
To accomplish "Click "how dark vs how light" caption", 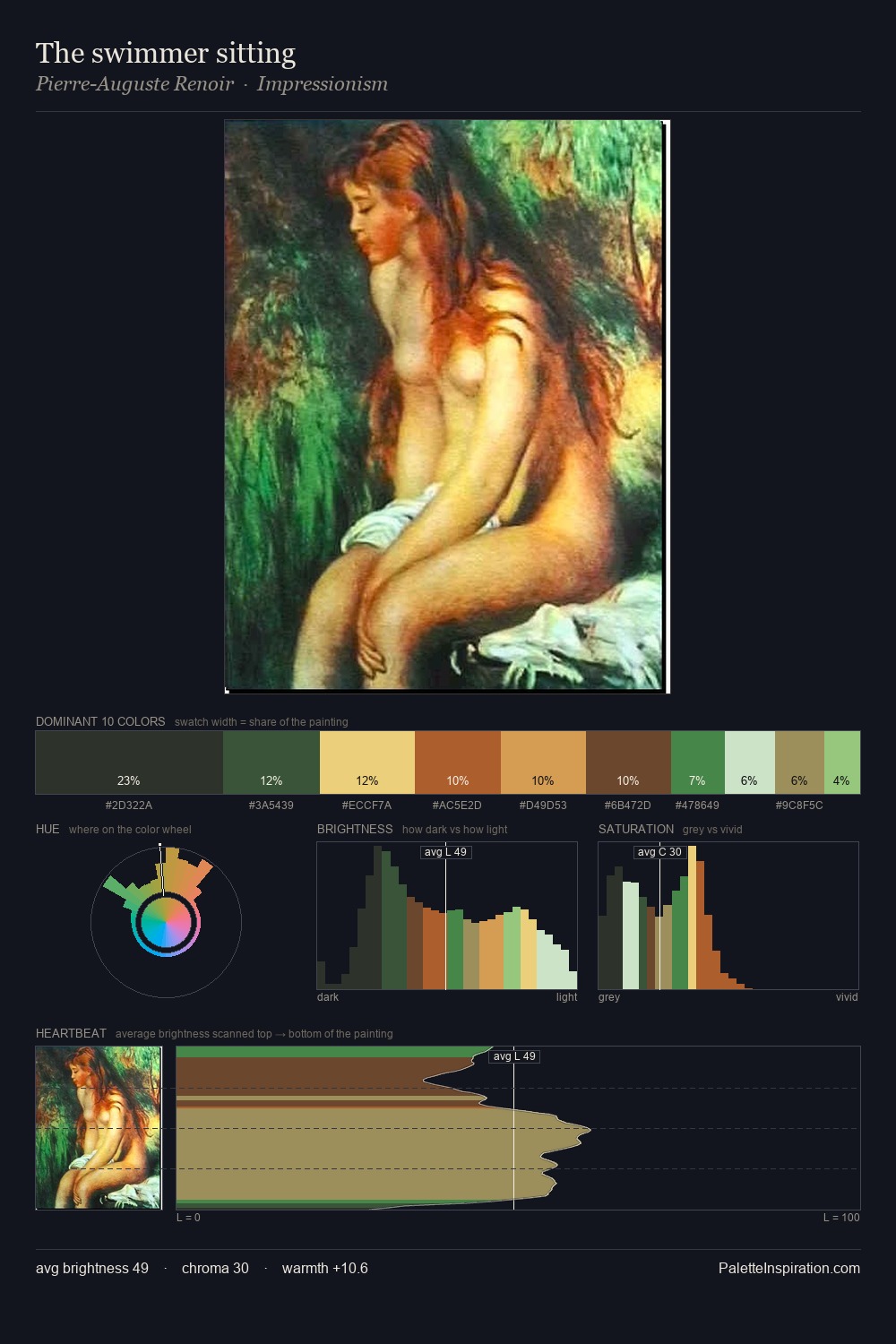I will click(455, 830).
